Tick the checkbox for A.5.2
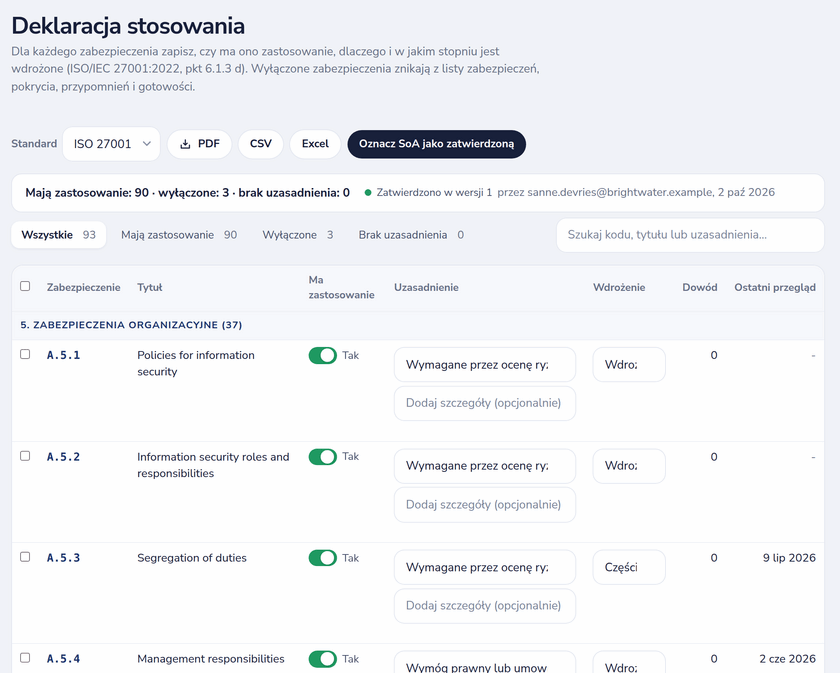 pos(25,456)
